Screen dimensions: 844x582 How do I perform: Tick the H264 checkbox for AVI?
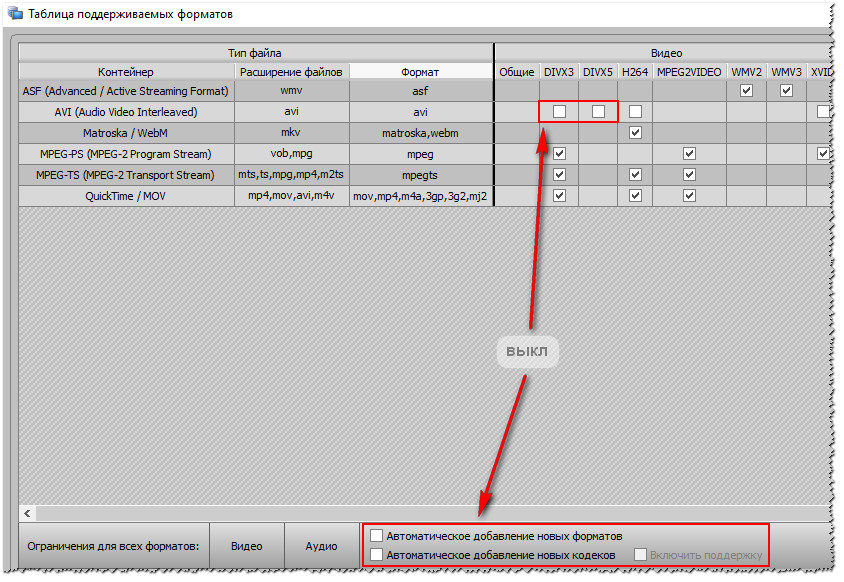(635, 112)
